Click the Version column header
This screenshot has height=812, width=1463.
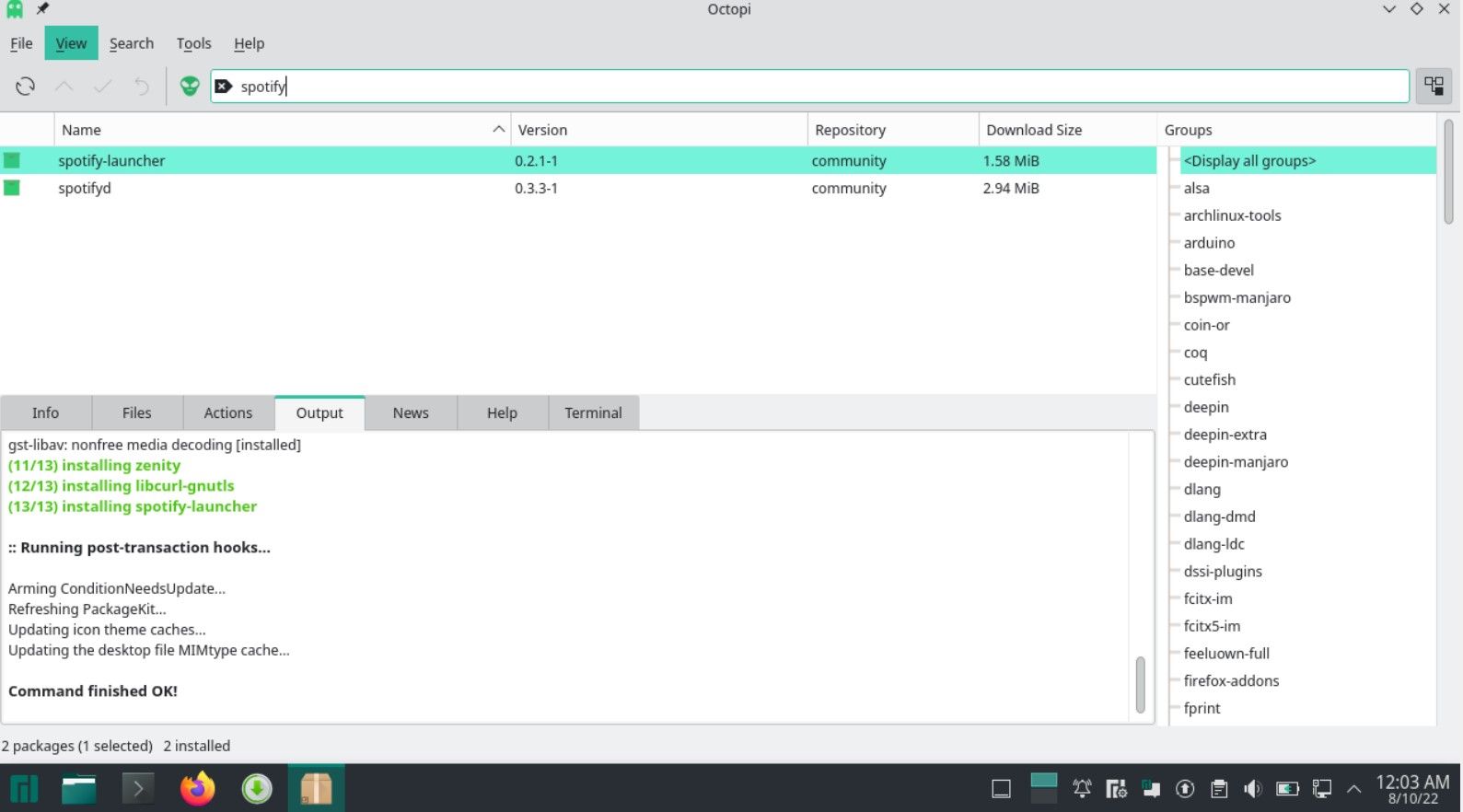(x=659, y=130)
